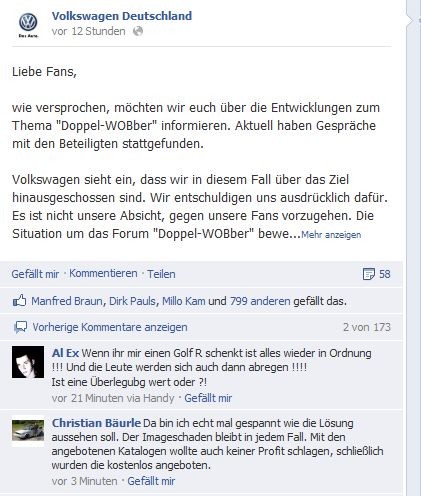This screenshot has width=421, height=496.
Task: Click the vor 12 Stunden timestamp
Action: coord(88,31)
